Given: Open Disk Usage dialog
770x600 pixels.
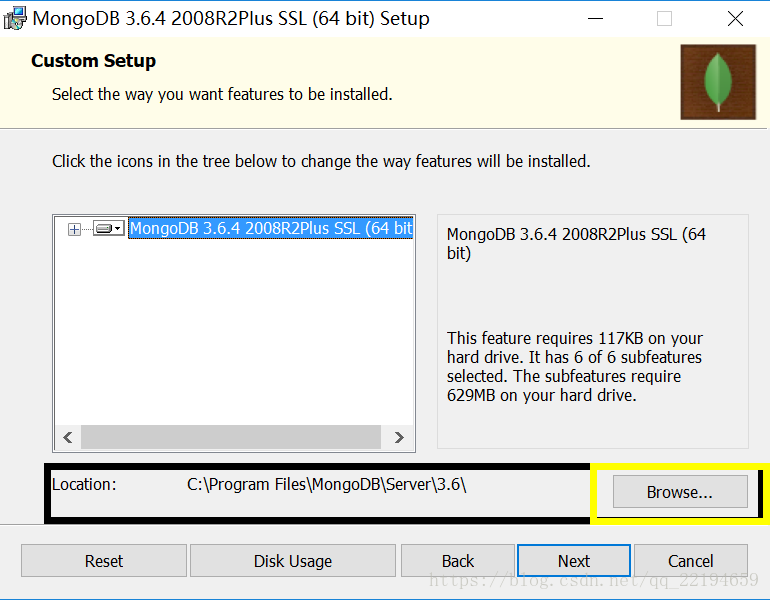Looking at the screenshot, I should 293,561.
